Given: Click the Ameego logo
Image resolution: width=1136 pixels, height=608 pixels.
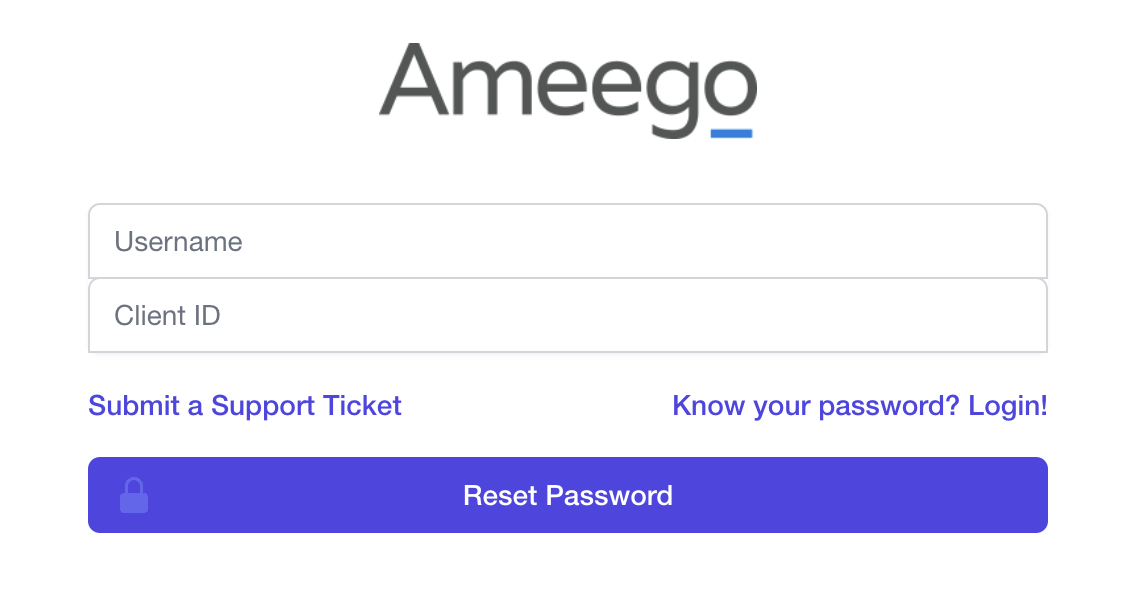Looking at the screenshot, I should point(567,88).
